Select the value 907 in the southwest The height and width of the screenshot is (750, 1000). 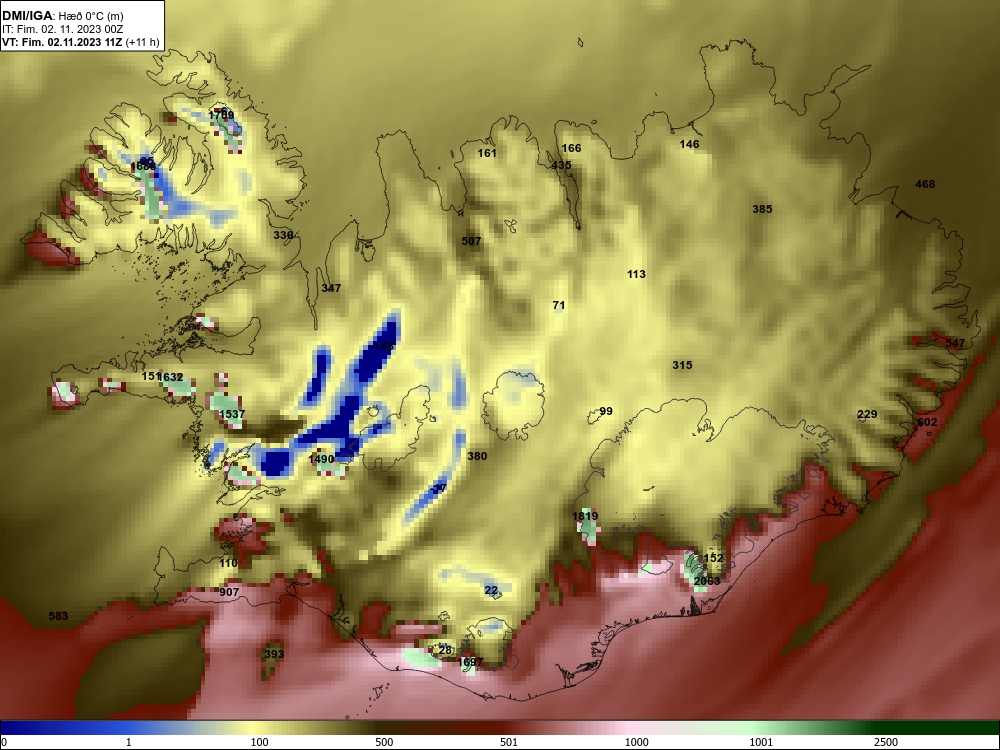coord(229,592)
